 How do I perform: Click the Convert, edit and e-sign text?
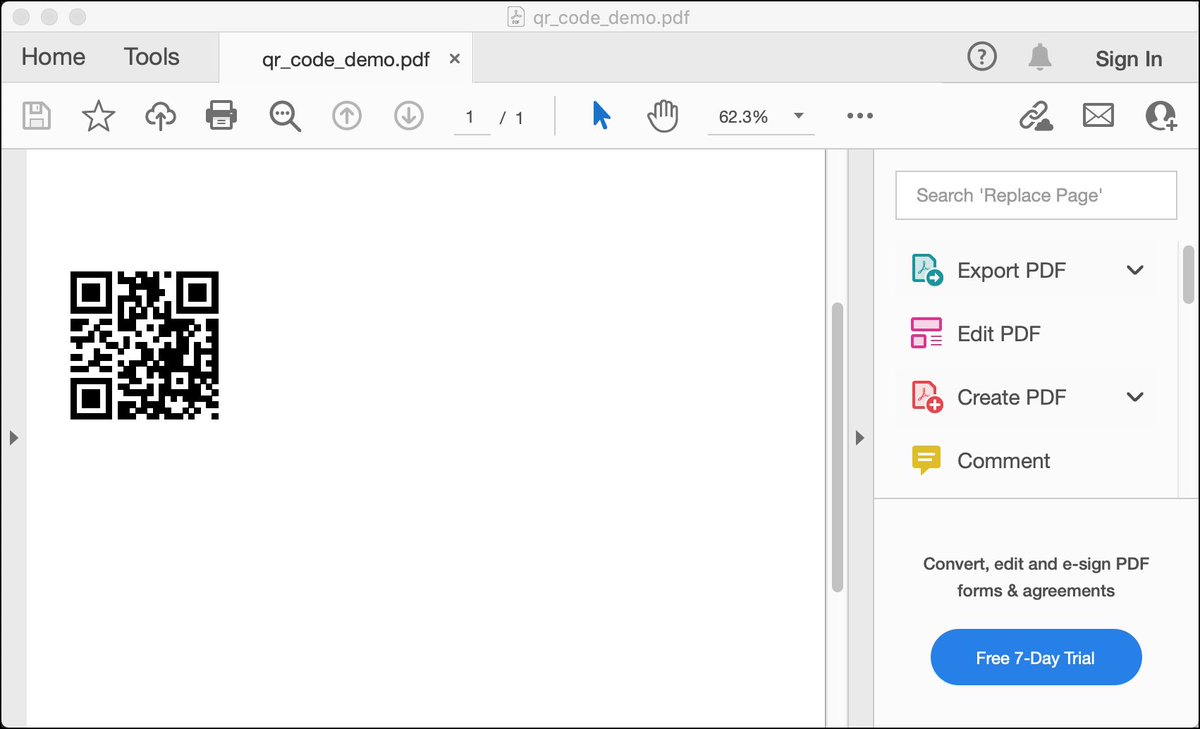[1036, 577]
